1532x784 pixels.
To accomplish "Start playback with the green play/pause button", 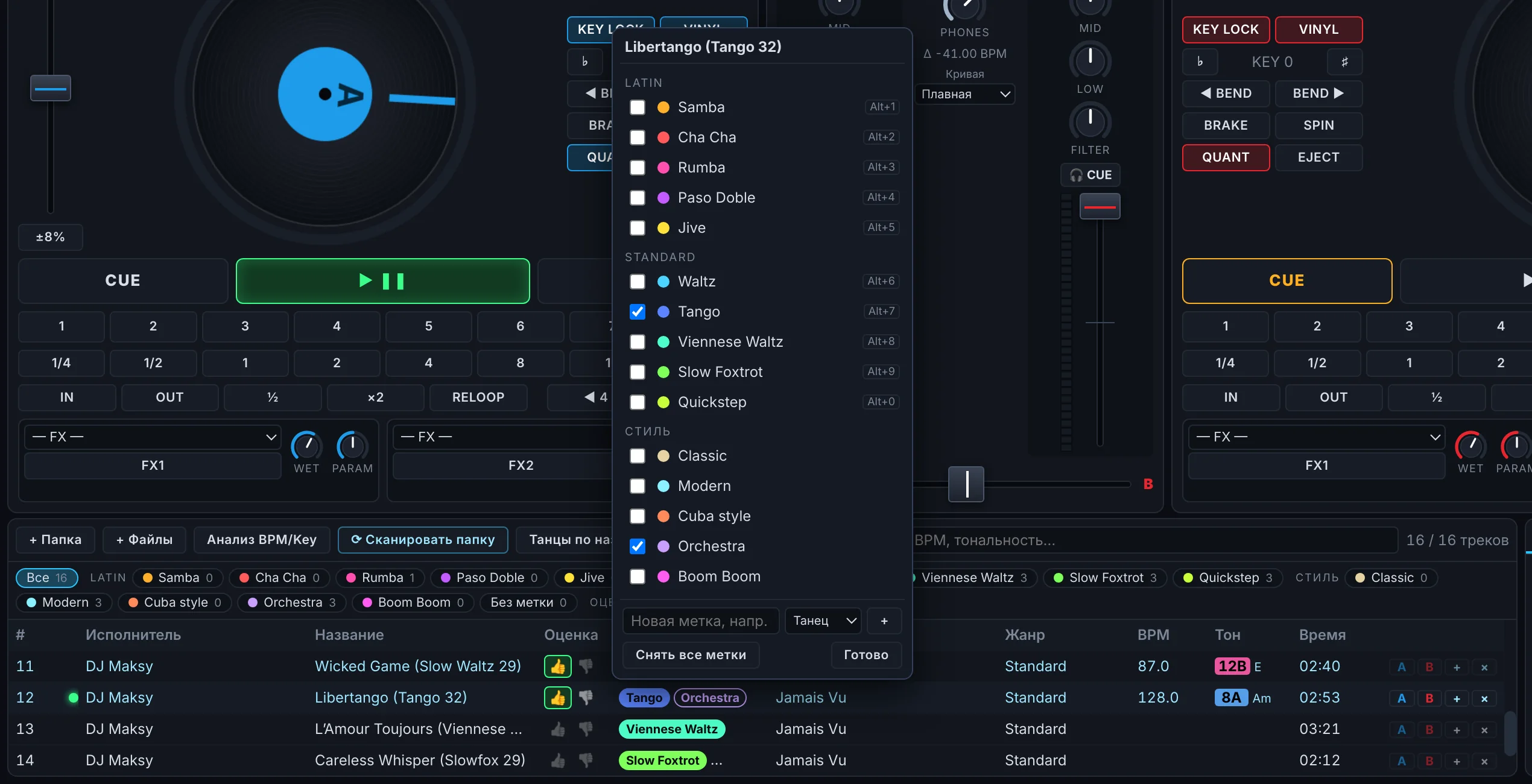I will coord(383,280).
